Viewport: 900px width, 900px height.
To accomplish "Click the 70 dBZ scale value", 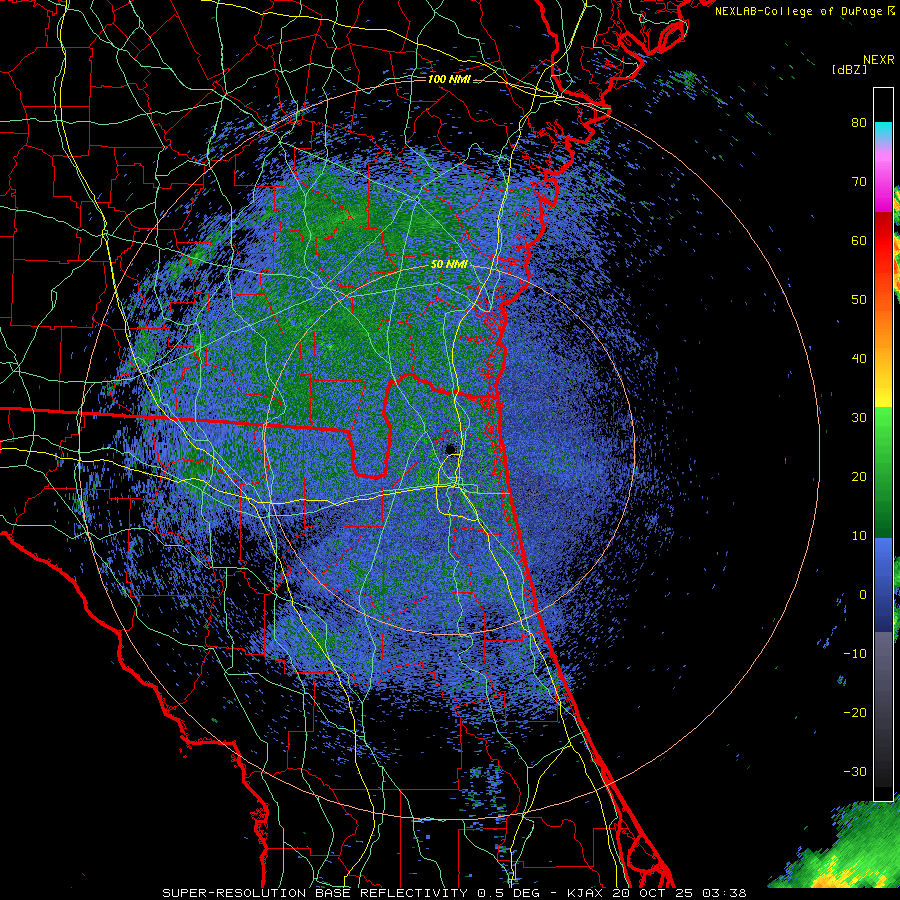I will point(859,182).
